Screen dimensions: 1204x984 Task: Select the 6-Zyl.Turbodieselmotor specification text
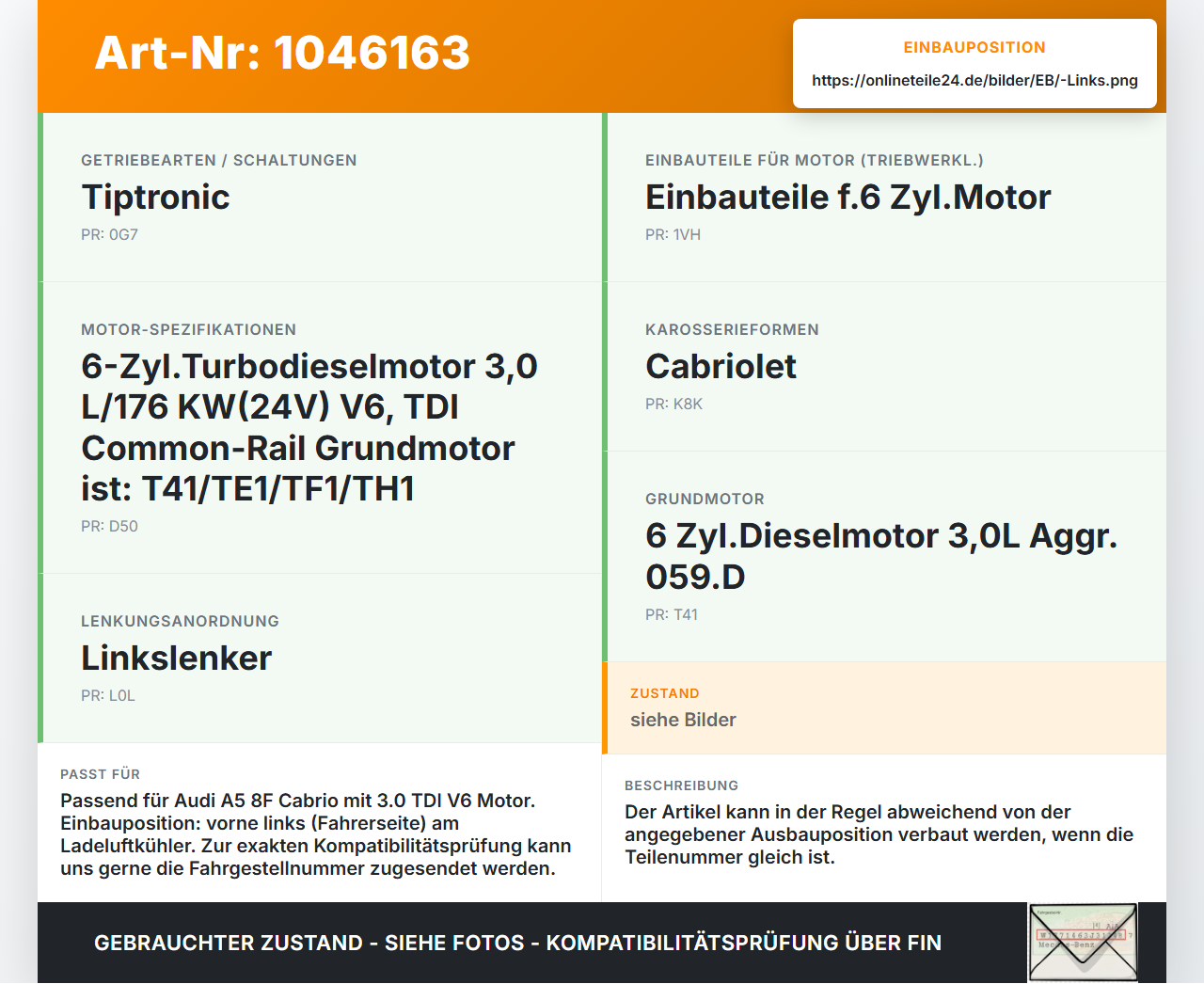309,427
